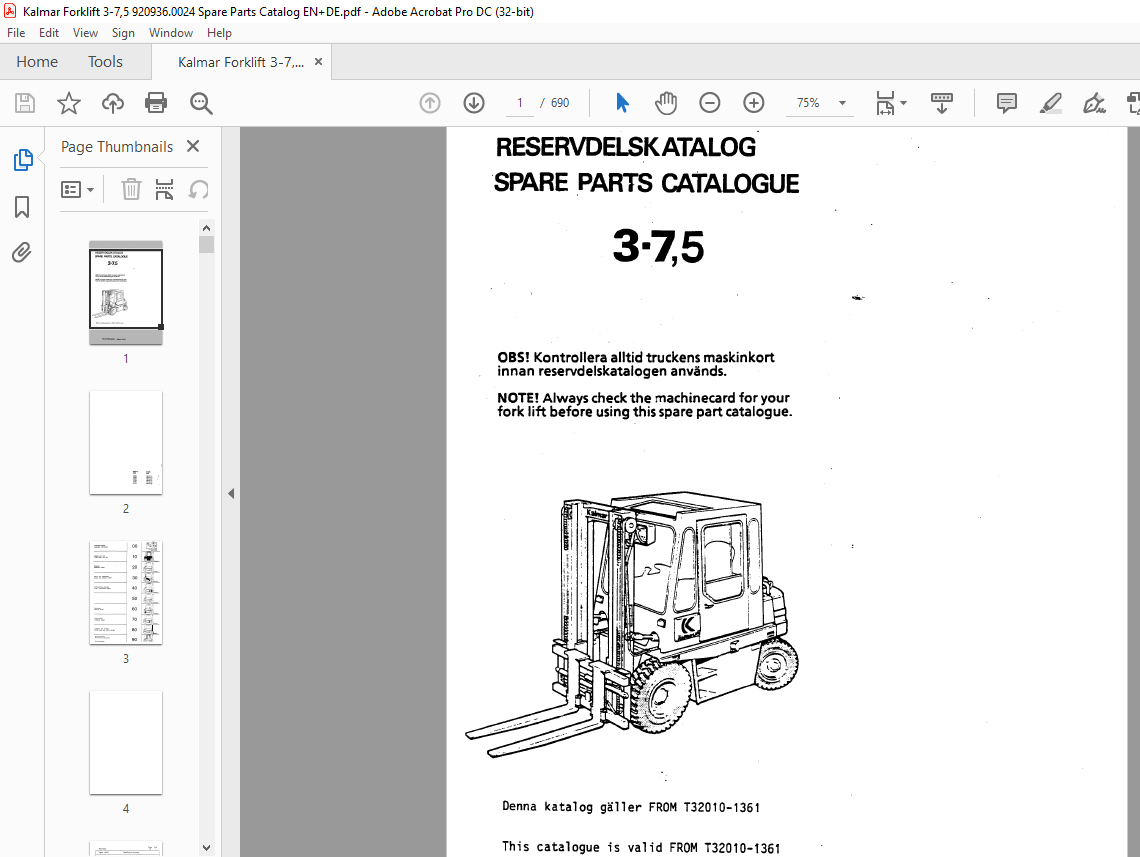Click the trash icon in the thumbnails panel
Viewport: 1140px width, 857px height.
tap(131, 190)
